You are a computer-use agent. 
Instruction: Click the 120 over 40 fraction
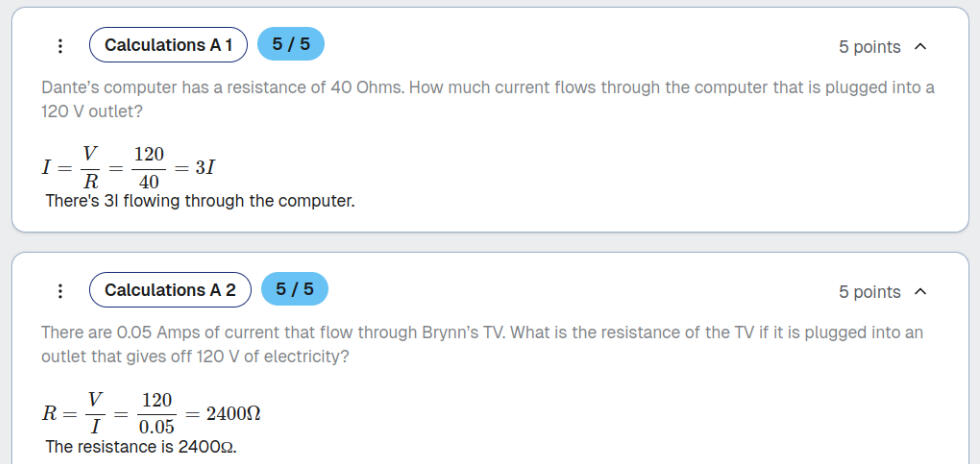point(148,167)
